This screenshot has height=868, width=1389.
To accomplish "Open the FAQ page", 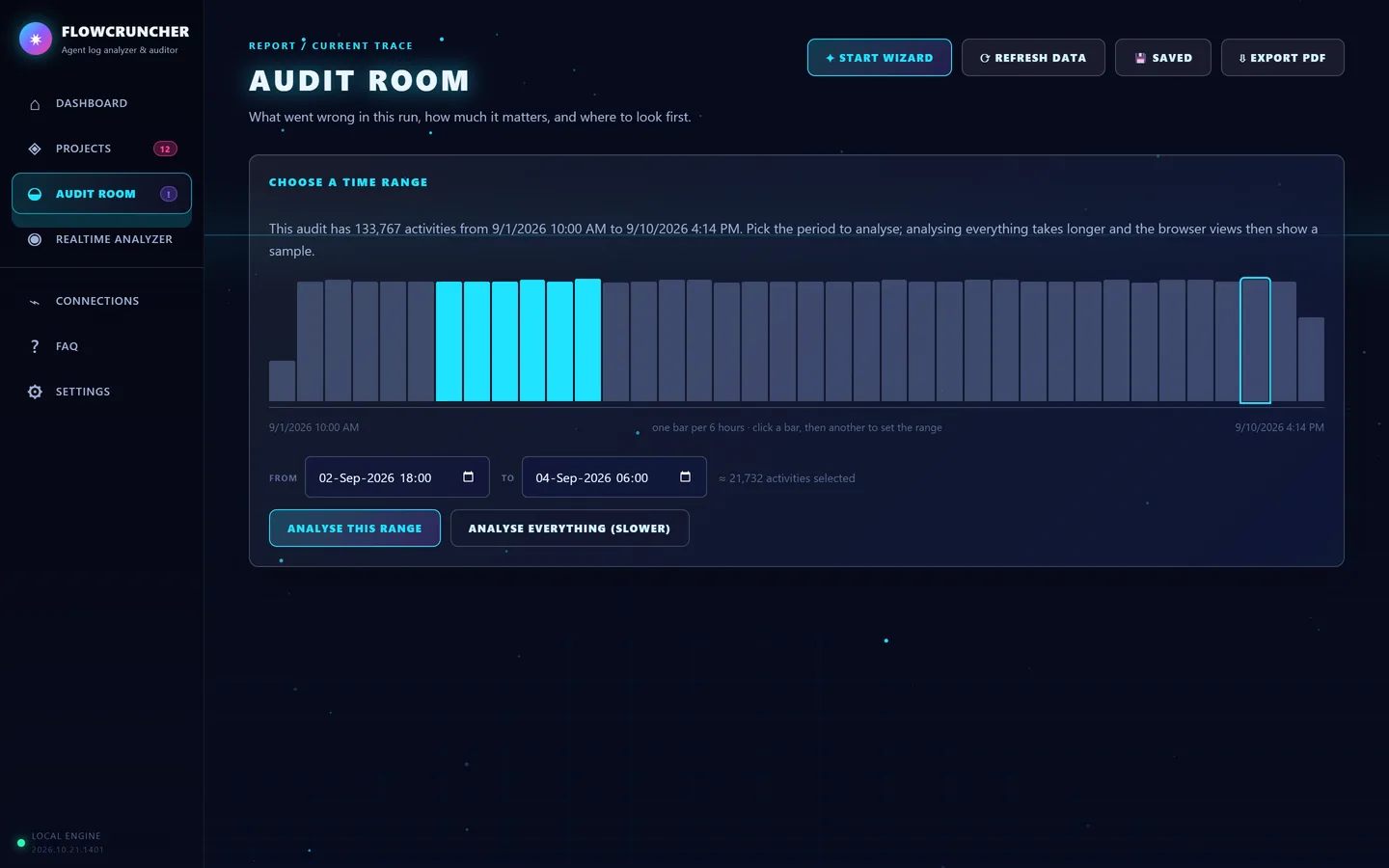I will pyautogui.click(x=101, y=346).
